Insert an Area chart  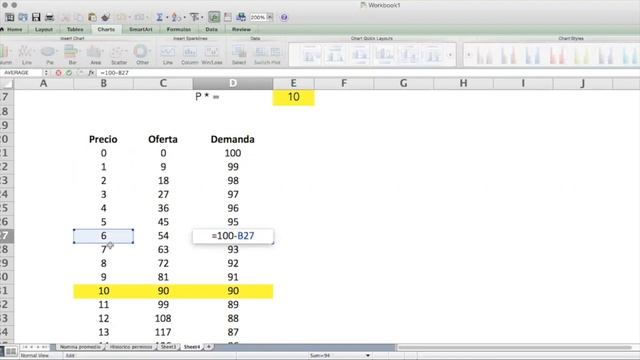[96, 55]
